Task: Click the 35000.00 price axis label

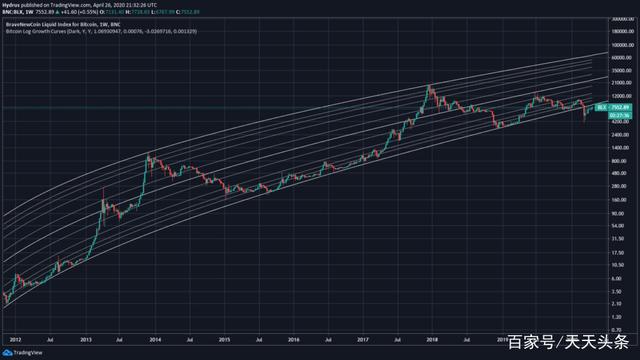Action: (622, 71)
